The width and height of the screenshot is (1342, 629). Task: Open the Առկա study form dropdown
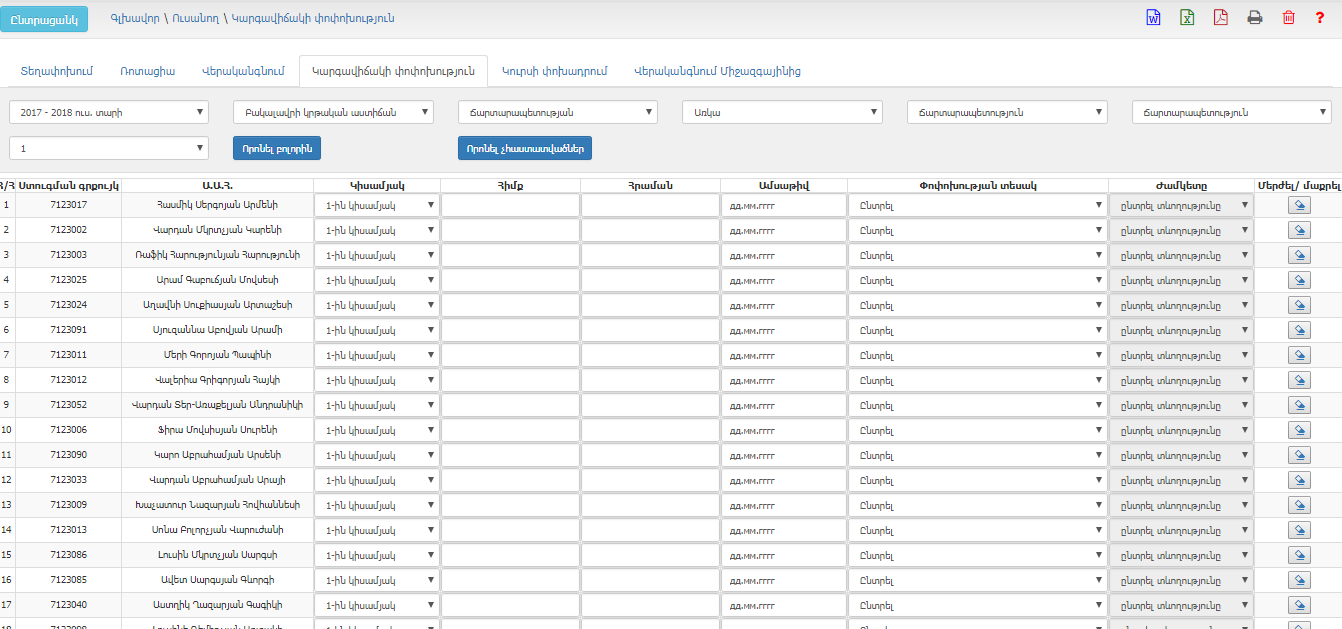(x=782, y=112)
